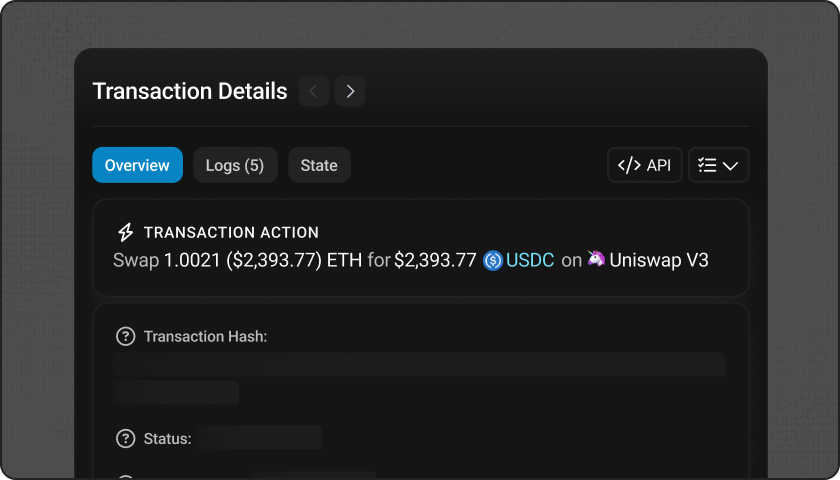
Task: Click the Transaction Hash label
Action: pyautogui.click(x=206, y=336)
